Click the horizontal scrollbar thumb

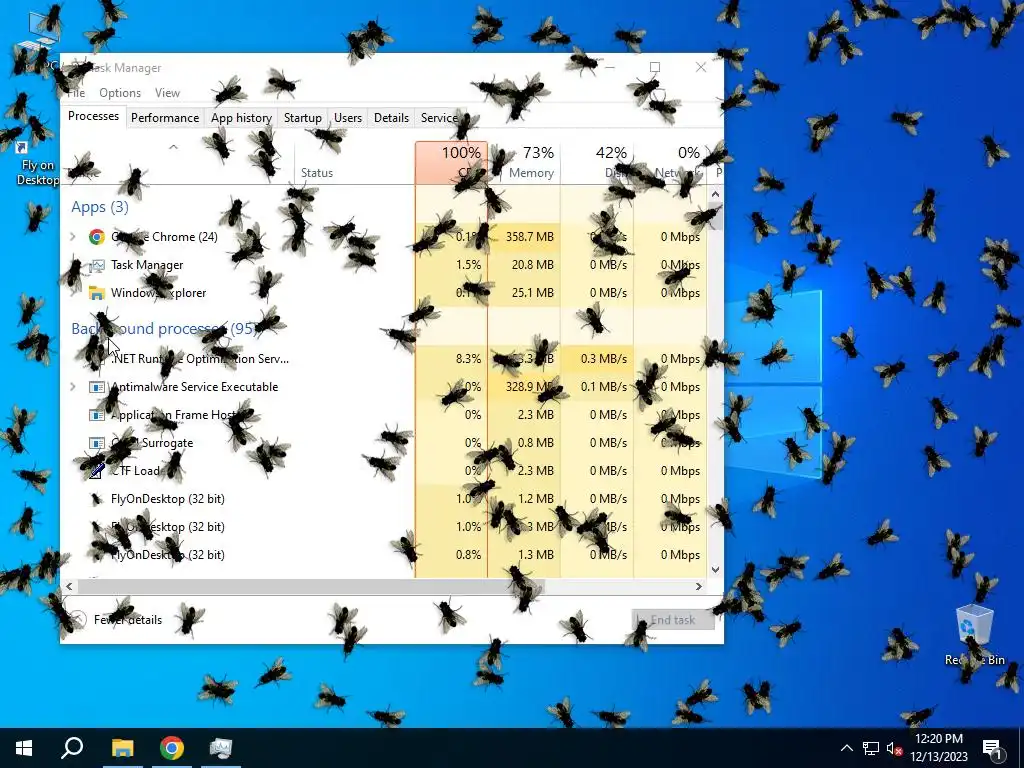click(x=310, y=586)
